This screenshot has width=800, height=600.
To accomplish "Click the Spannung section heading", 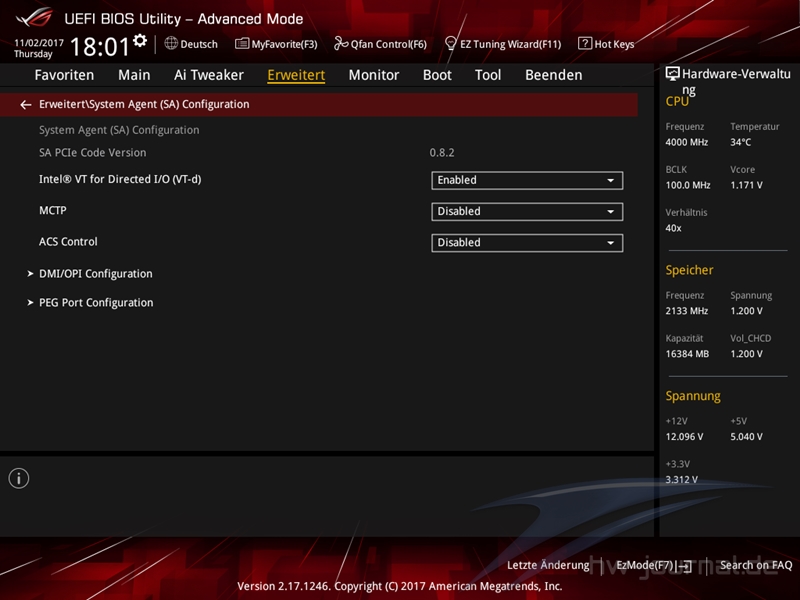I will point(693,396).
